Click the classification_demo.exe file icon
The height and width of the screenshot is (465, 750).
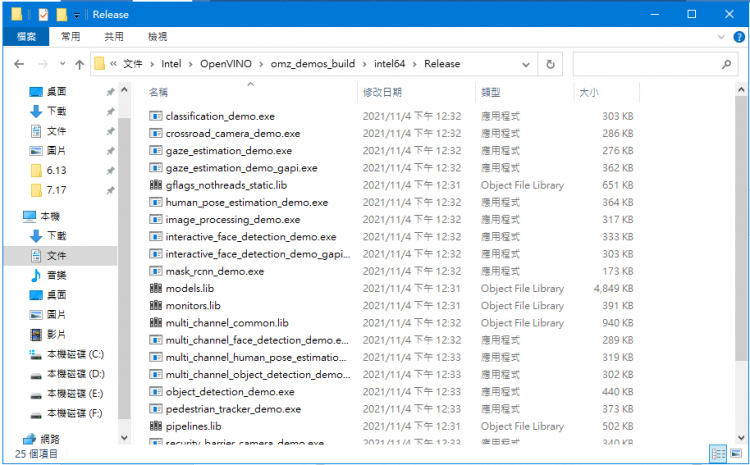pyautogui.click(x=155, y=116)
